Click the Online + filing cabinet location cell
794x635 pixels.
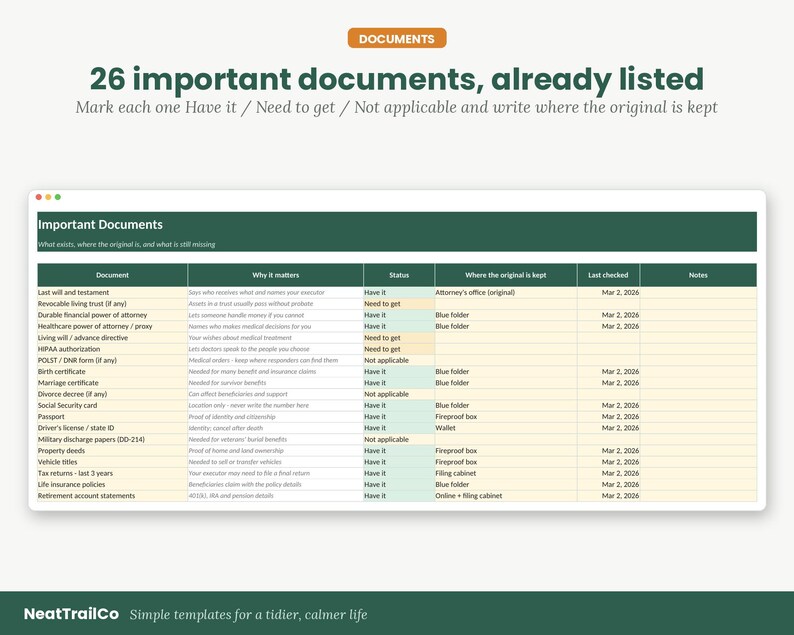tap(506, 496)
